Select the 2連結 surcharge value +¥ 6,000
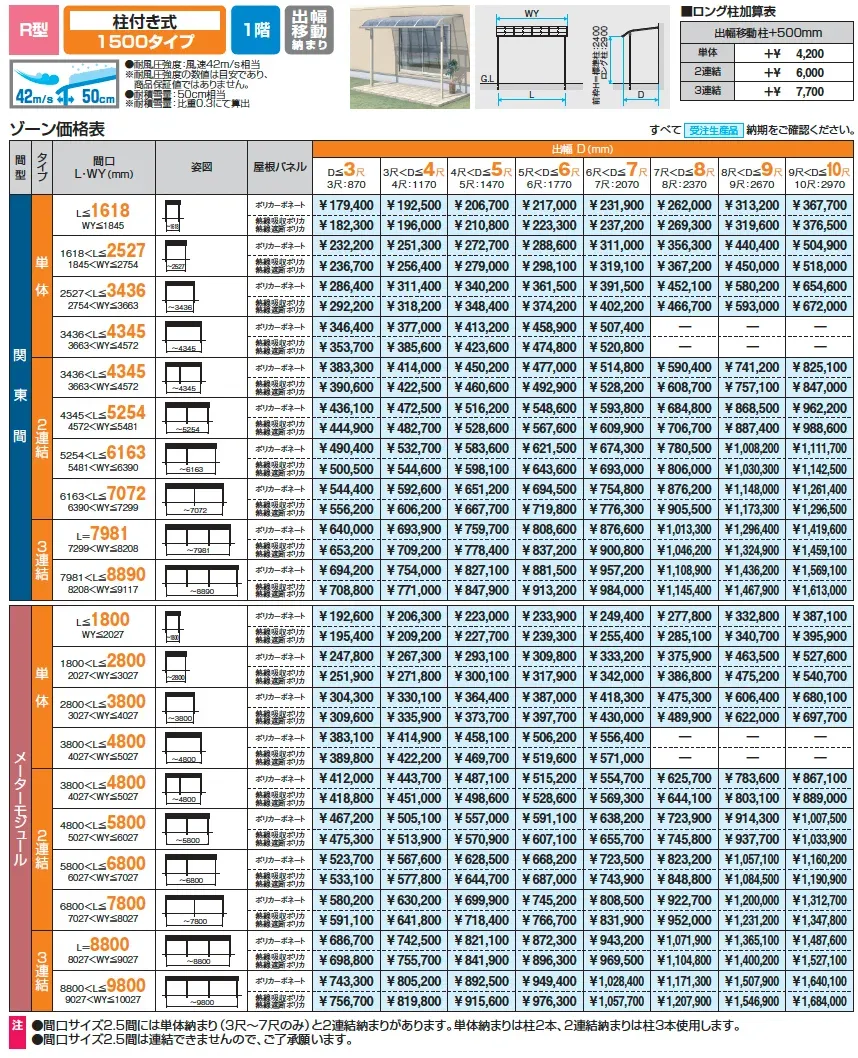The height and width of the screenshot is (1058, 858). tap(794, 72)
